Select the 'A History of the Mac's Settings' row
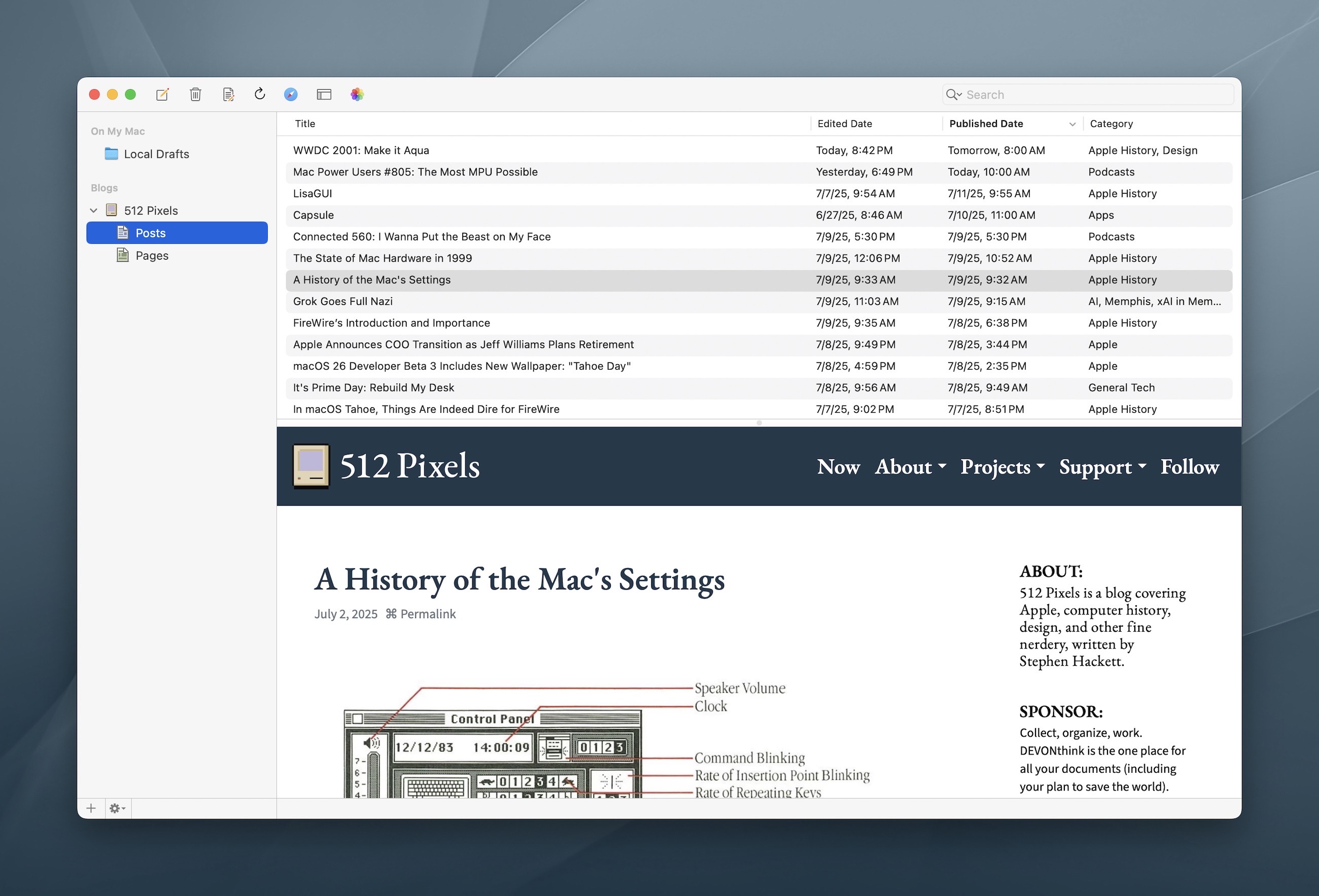Screen dimensions: 1319x896 point(759,280)
